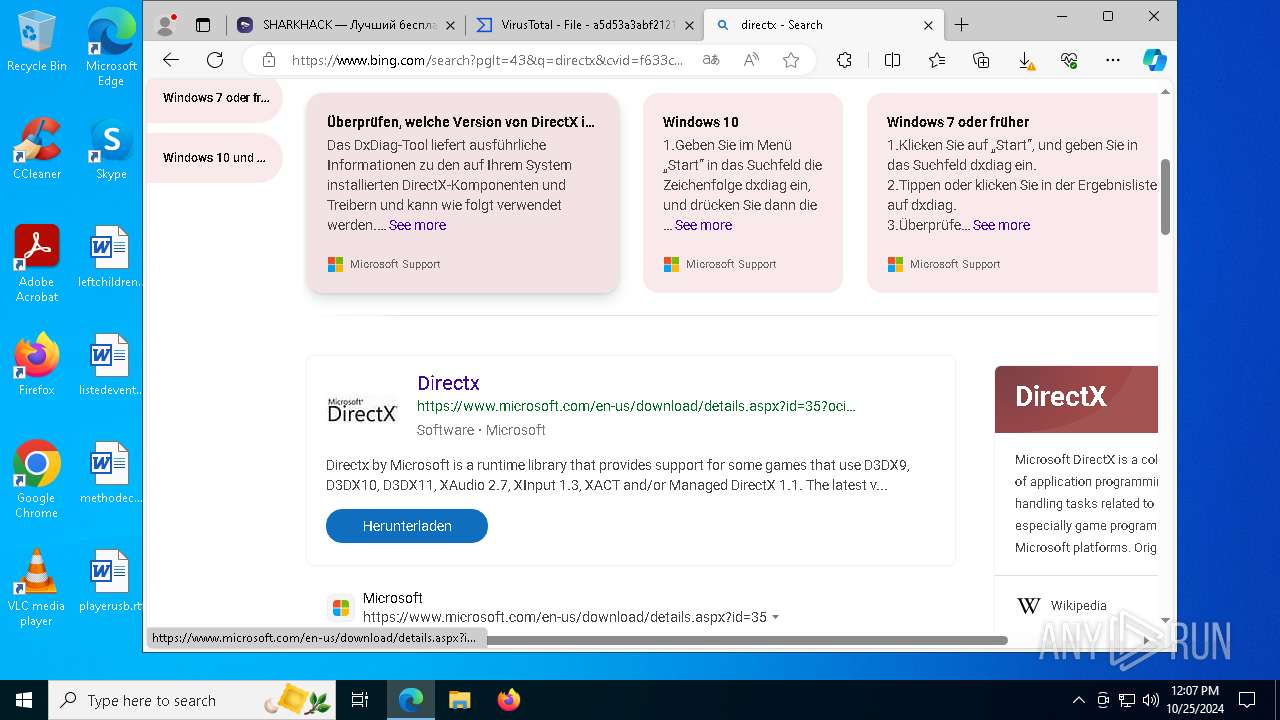Close the SHARKHACK tab
The width and height of the screenshot is (1280, 720).
[x=450, y=25]
